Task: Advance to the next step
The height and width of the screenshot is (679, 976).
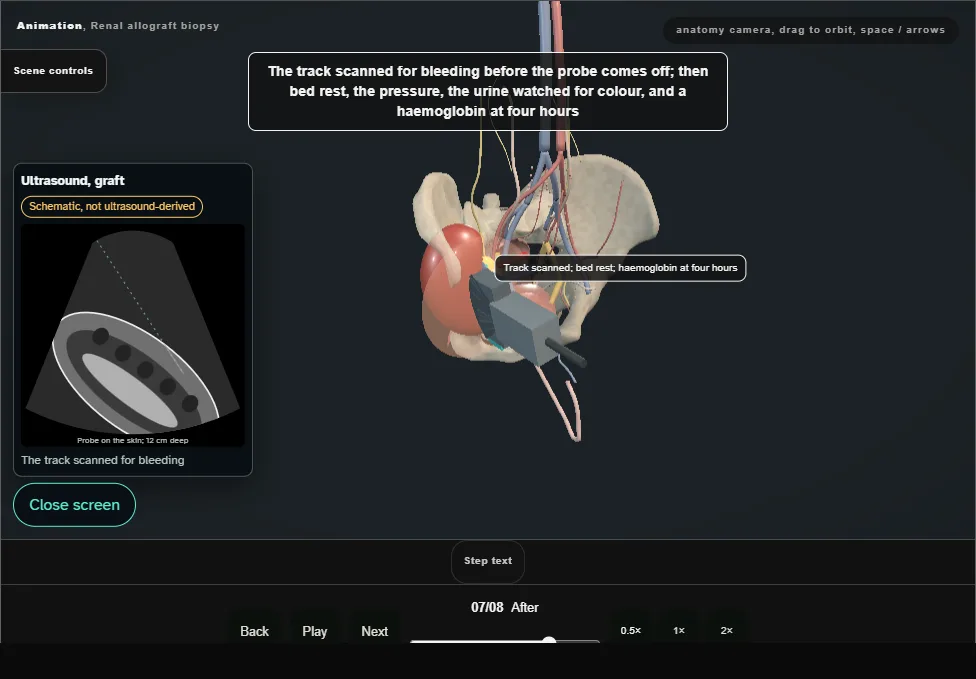Action: click(x=374, y=631)
